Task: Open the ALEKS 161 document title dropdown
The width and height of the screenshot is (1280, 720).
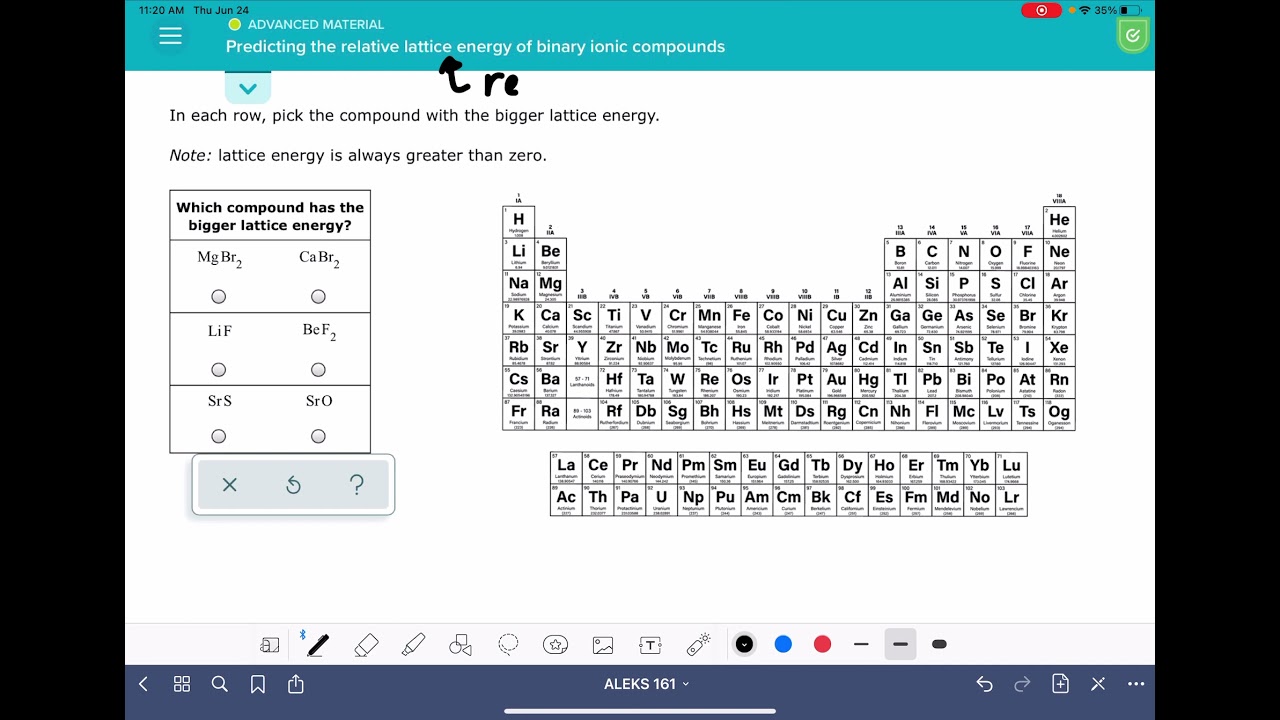Action: pos(647,684)
